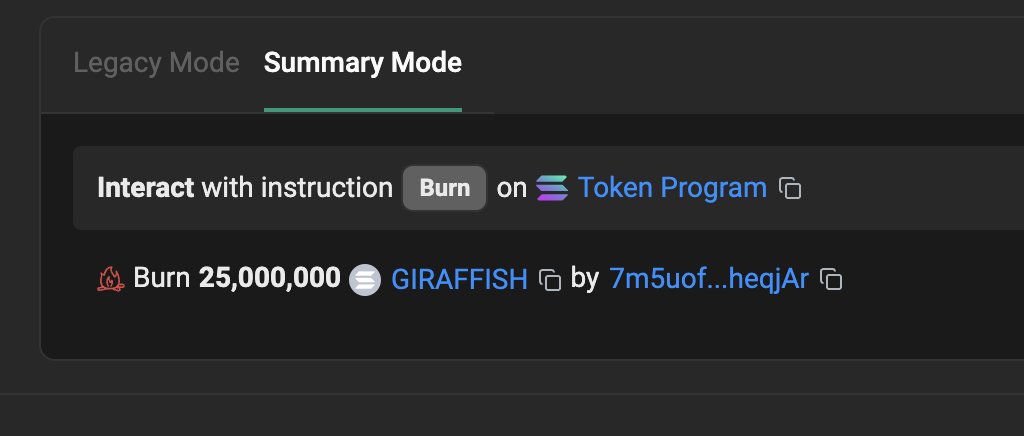Viewport: 1024px width, 436px height.
Task: Open the Token Program link
Action: point(672,188)
